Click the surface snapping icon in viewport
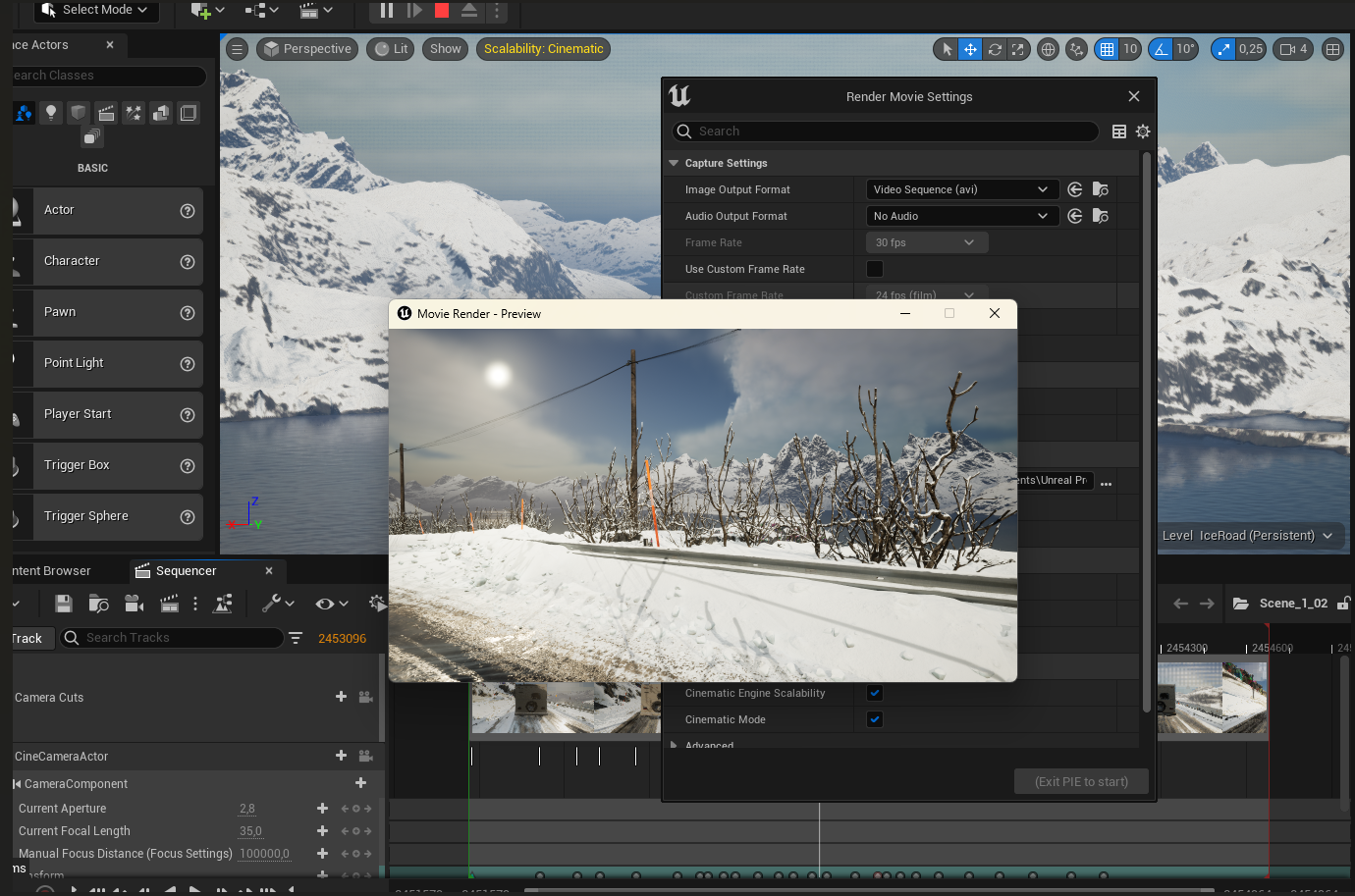 pyautogui.click(x=1077, y=49)
